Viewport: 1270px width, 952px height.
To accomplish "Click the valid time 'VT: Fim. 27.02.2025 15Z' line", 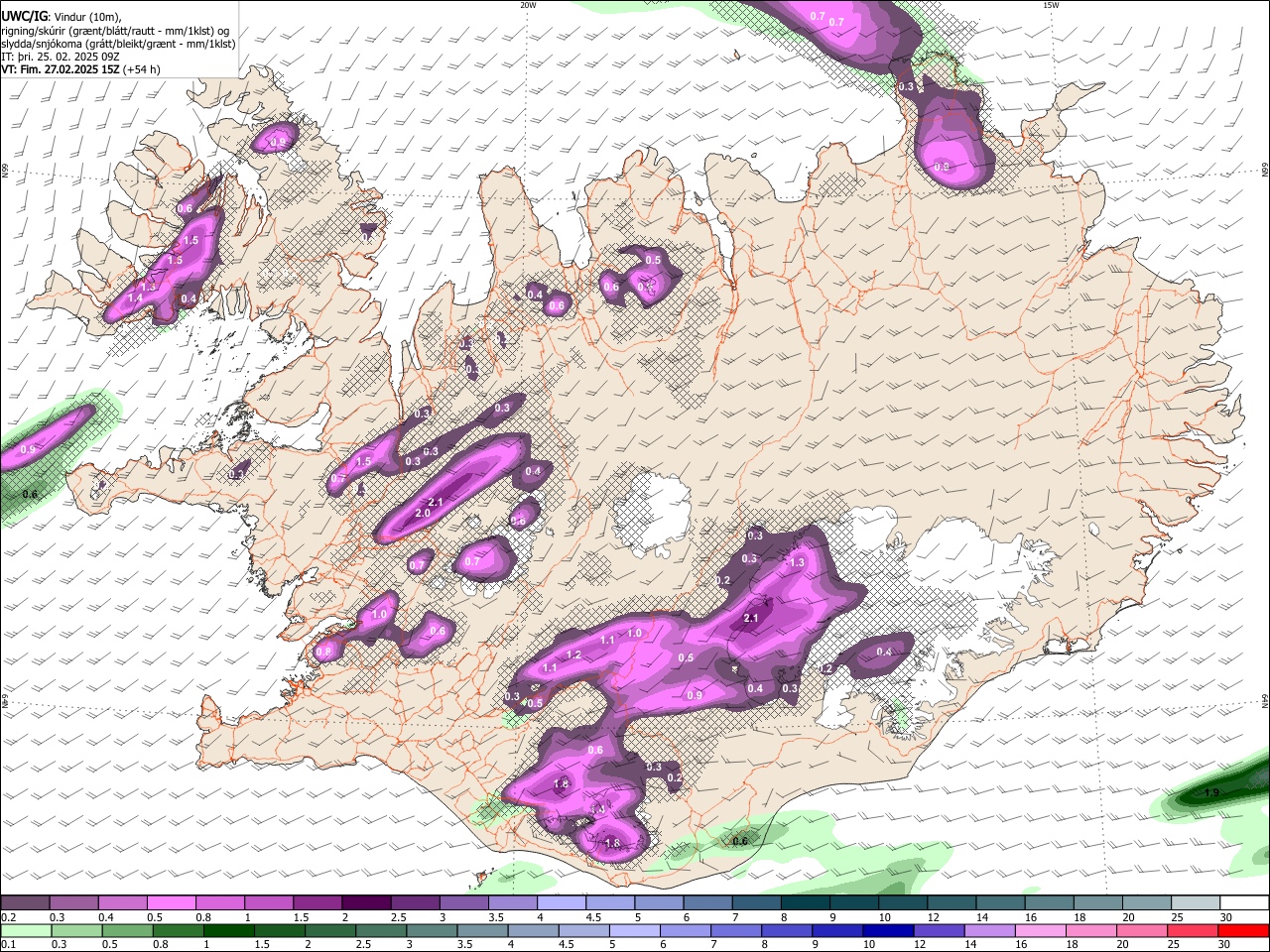I will click(x=80, y=70).
